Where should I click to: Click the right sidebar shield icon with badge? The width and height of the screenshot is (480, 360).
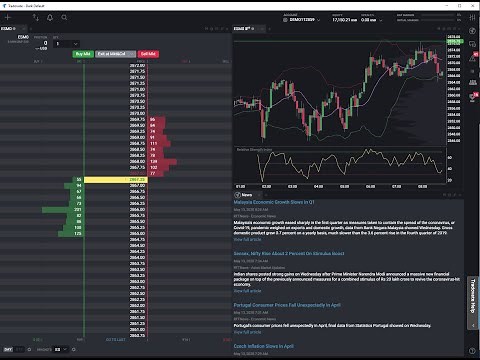pyautogui.click(x=473, y=97)
